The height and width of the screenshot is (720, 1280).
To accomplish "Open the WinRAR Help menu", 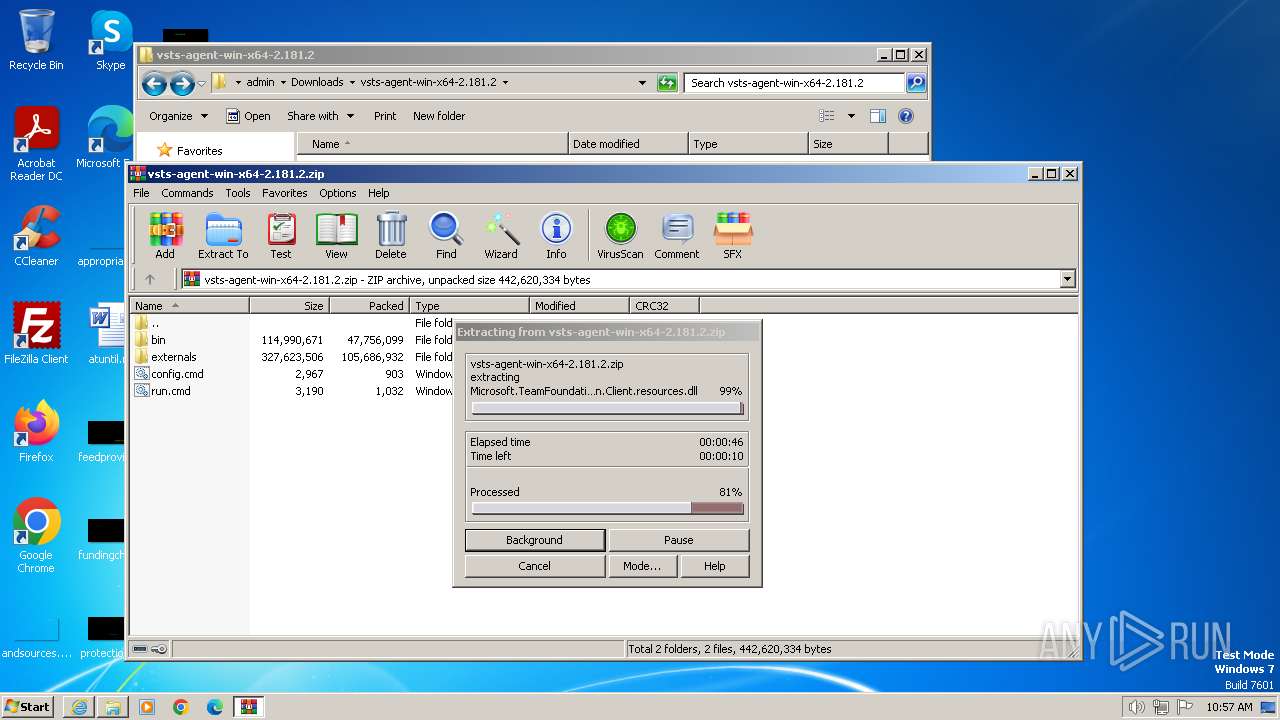I will [378, 193].
